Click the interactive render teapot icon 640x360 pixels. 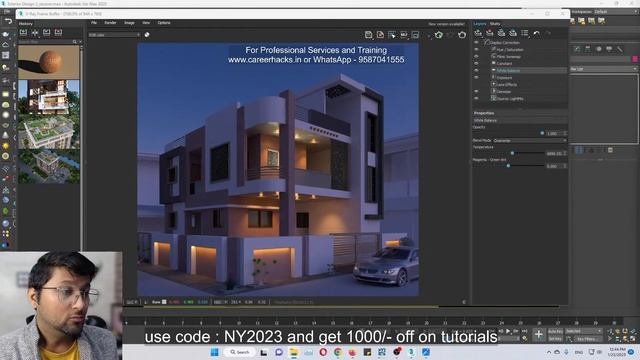click(x=439, y=35)
